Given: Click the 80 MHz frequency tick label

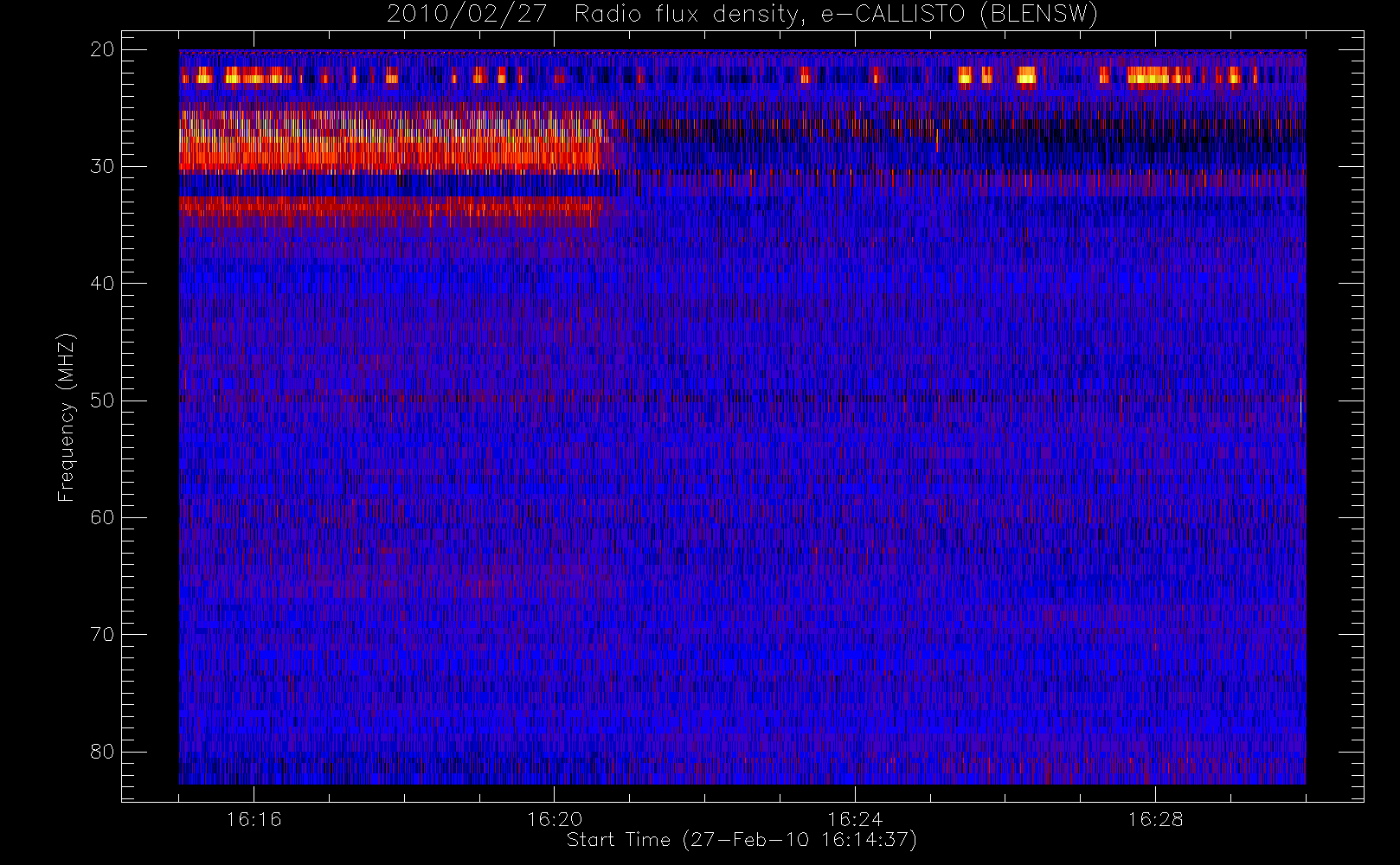Looking at the screenshot, I should pyautogui.click(x=102, y=752).
